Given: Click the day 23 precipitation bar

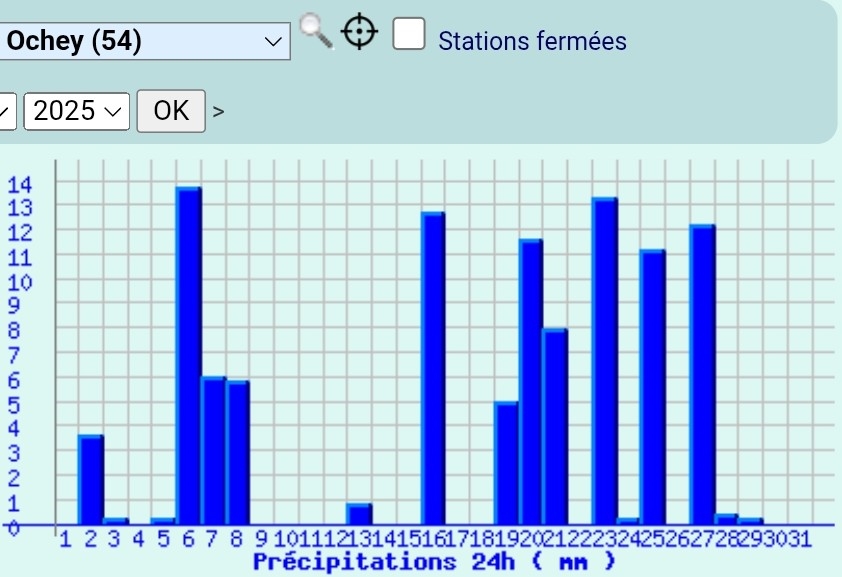Looking at the screenshot, I should 605,361.
